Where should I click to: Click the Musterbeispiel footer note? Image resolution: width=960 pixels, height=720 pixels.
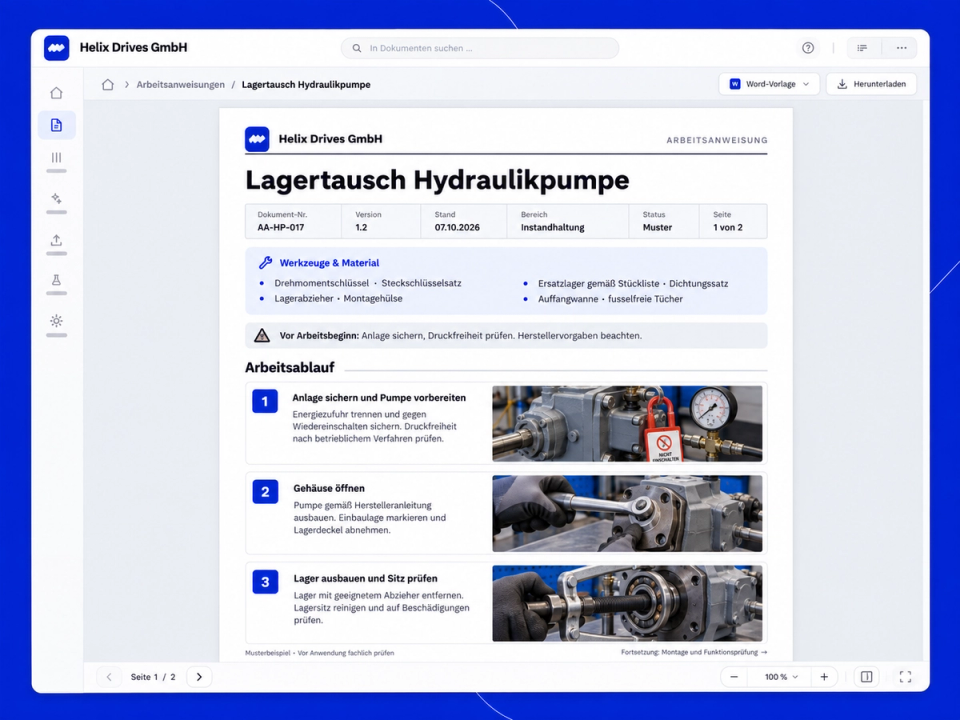(320, 653)
